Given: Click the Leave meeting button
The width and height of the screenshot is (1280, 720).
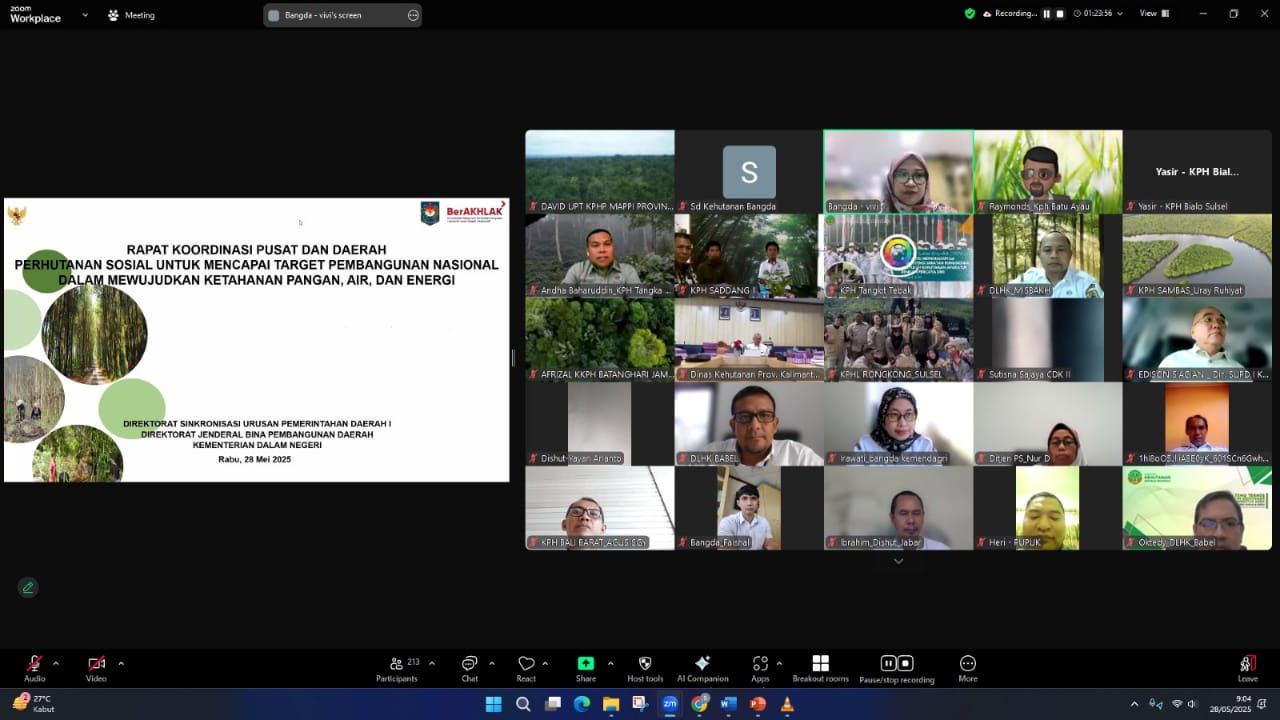Looking at the screenshot, I should coord(1247,664).
